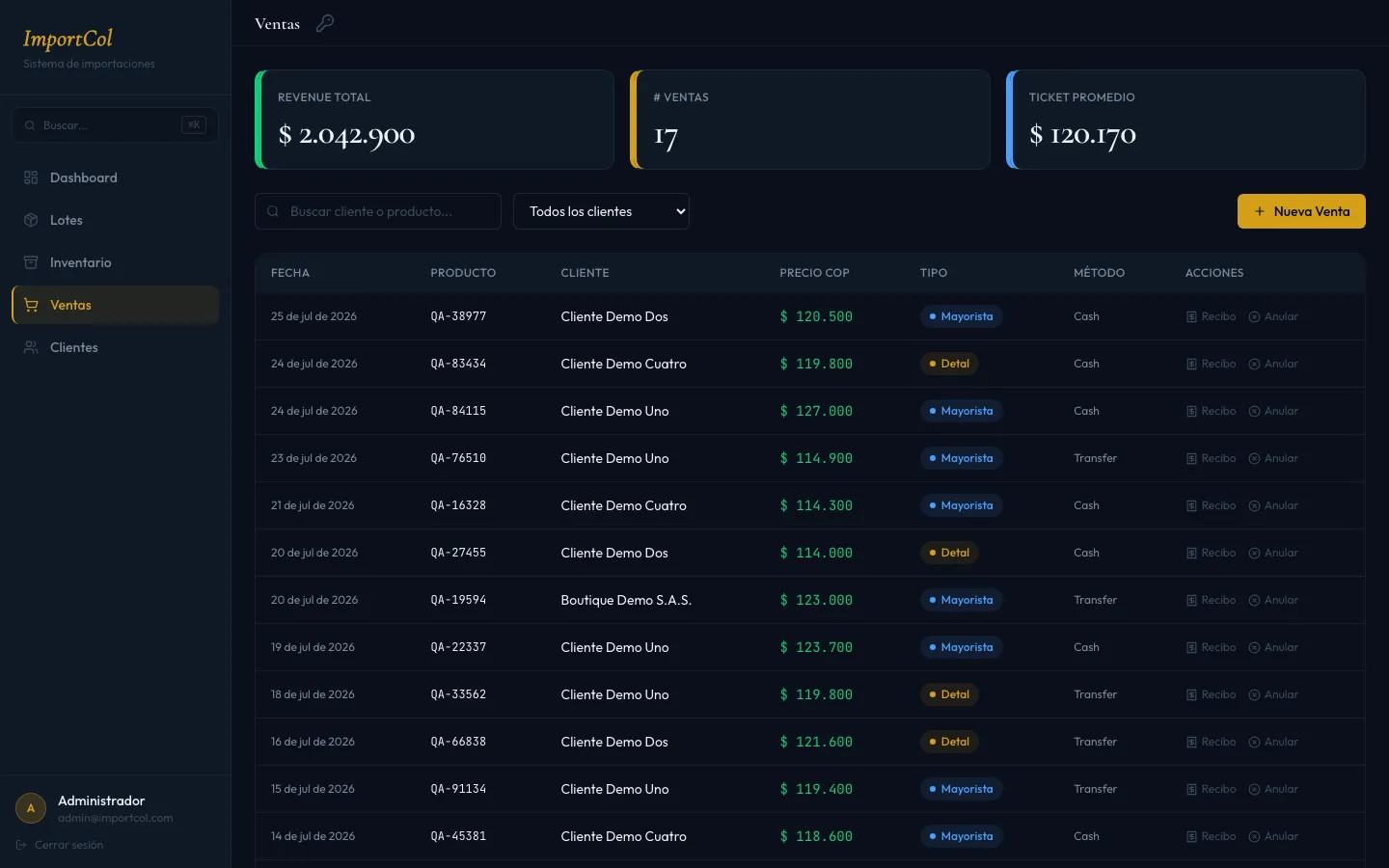
Task: Click the Revenue Total card
Action: pos(434,120)
